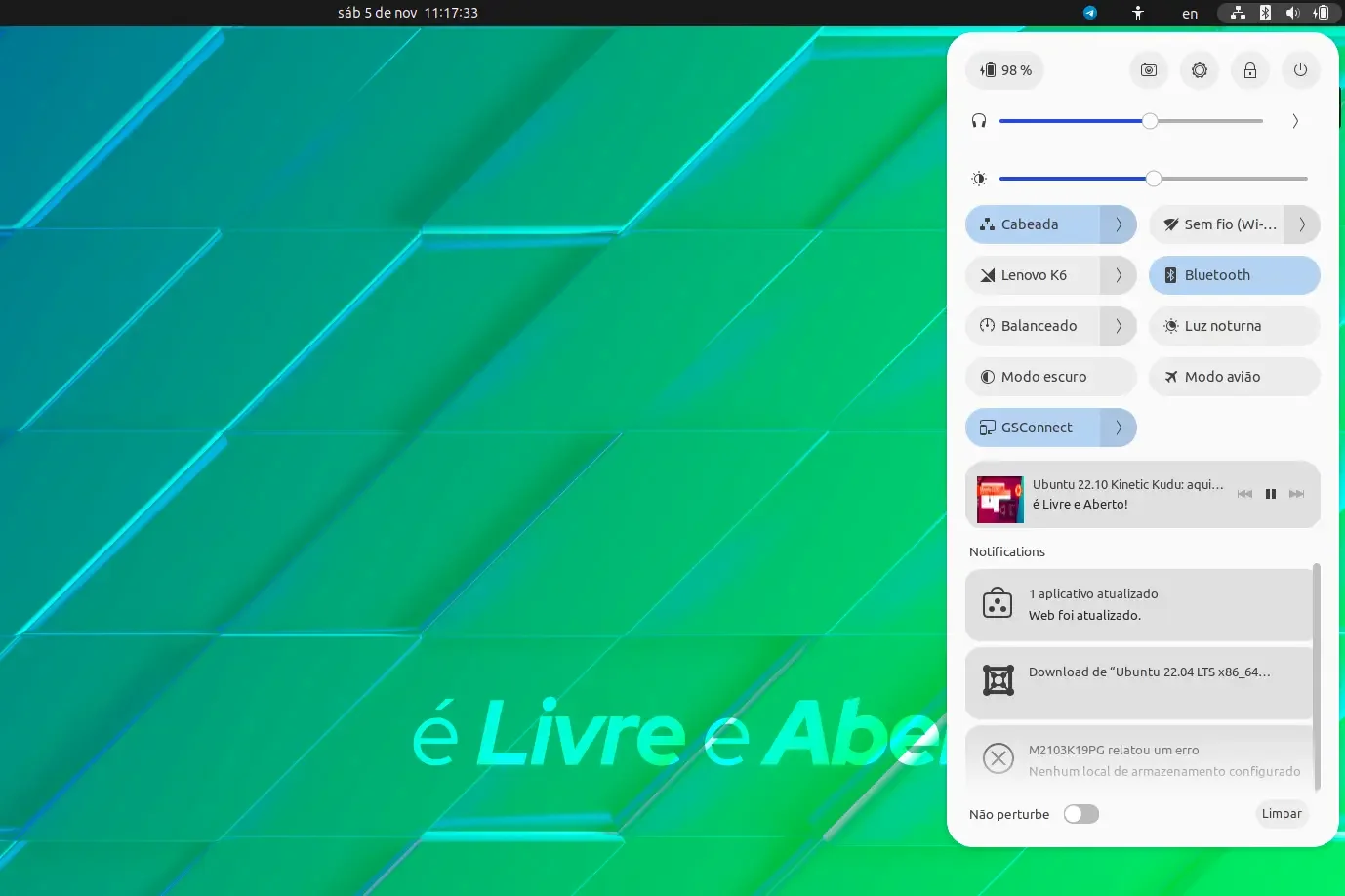The height and width of the screenshot is (896, 1345).
Task: Toggle Sem fio Wi-Fi
Action: point(1216,224)
